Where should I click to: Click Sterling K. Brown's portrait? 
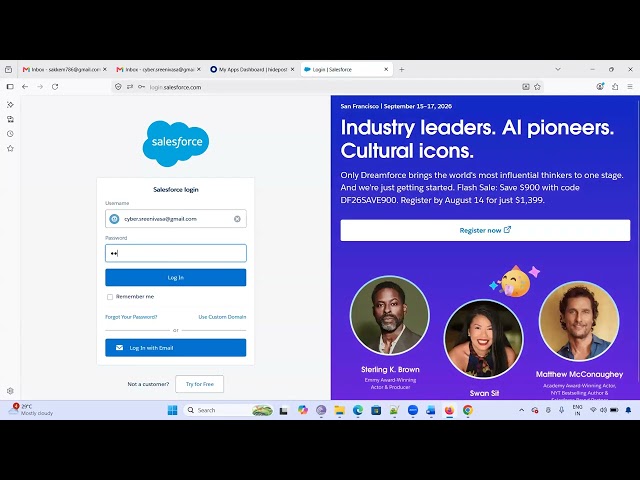[390, 316]
